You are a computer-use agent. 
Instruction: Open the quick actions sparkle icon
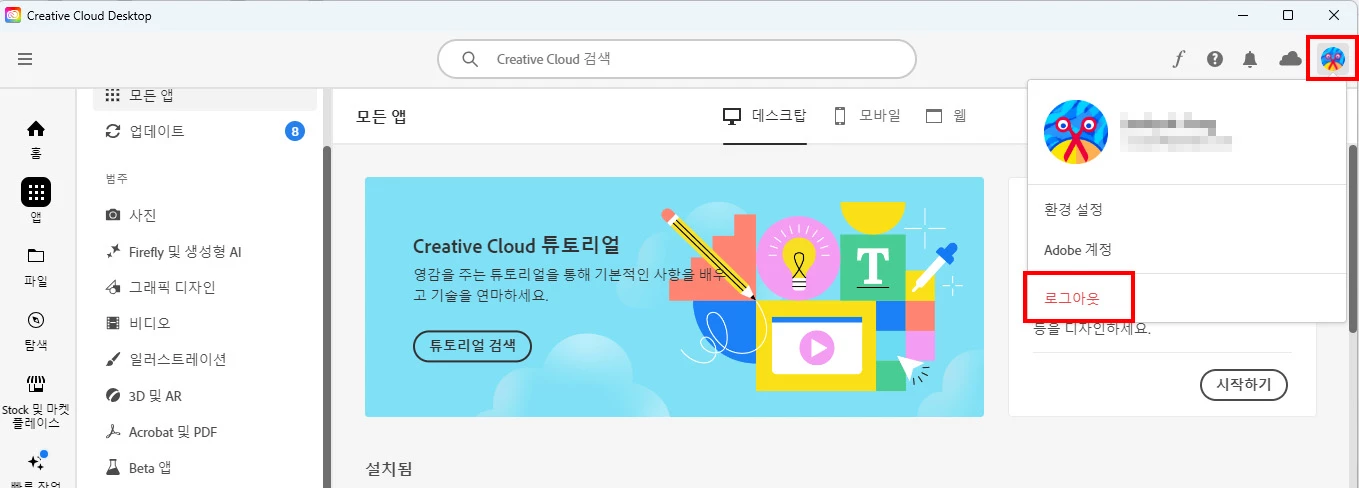coord(36,462)
